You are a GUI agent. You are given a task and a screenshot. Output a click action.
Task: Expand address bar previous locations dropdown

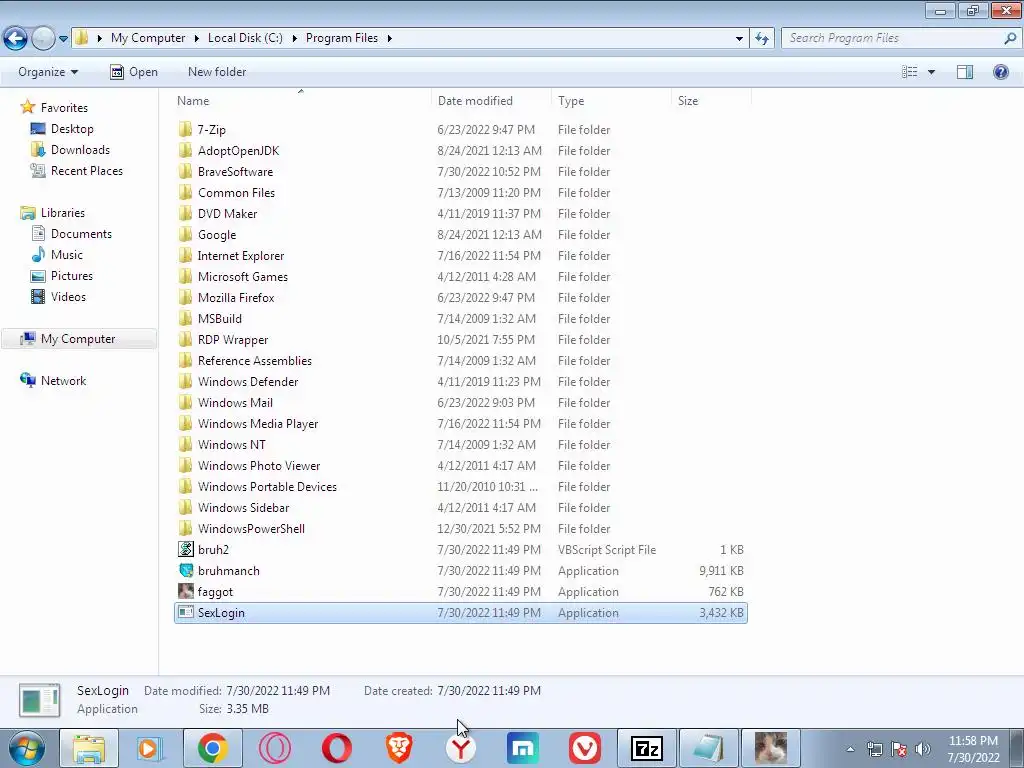click(739, 39)
